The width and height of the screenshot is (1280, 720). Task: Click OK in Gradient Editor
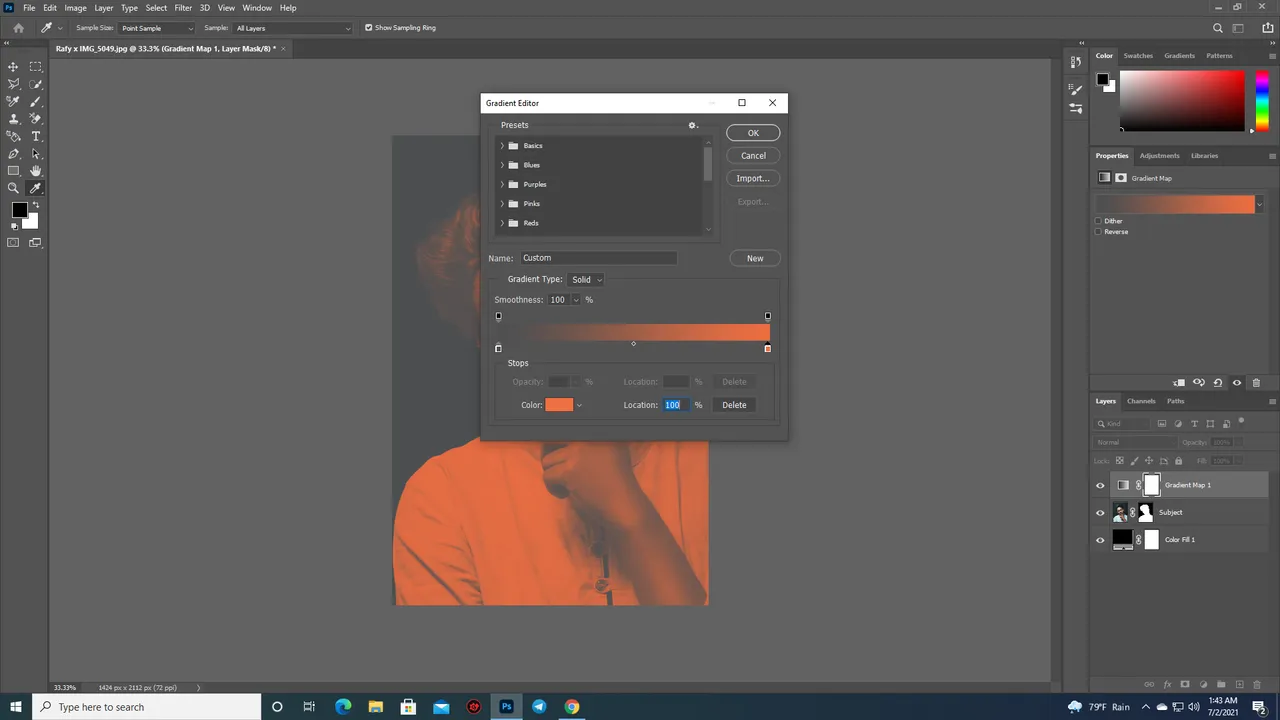(753, 133)
